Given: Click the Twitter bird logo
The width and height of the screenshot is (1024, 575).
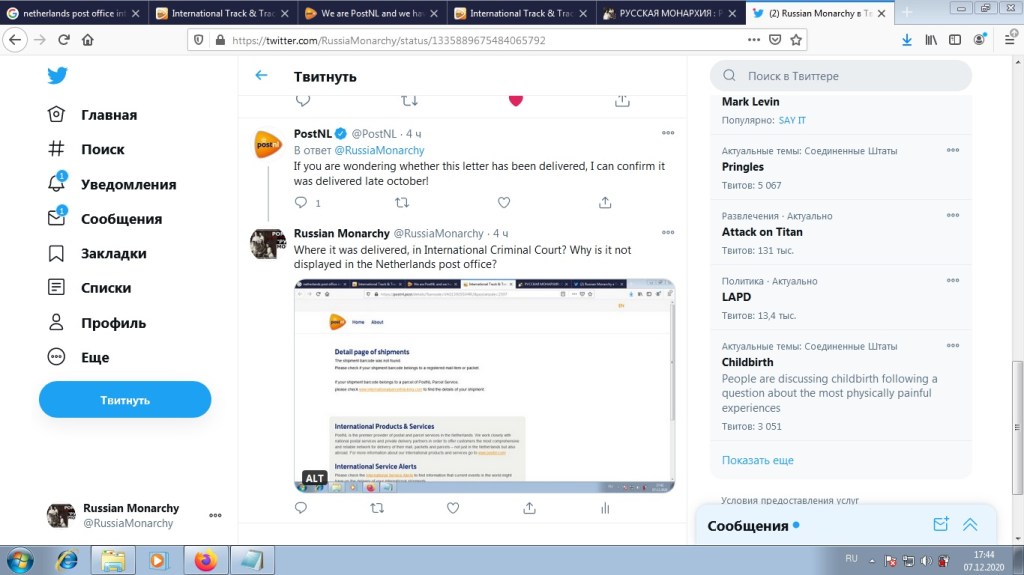Looking at the screenshot, I should (x=57, y=76).
